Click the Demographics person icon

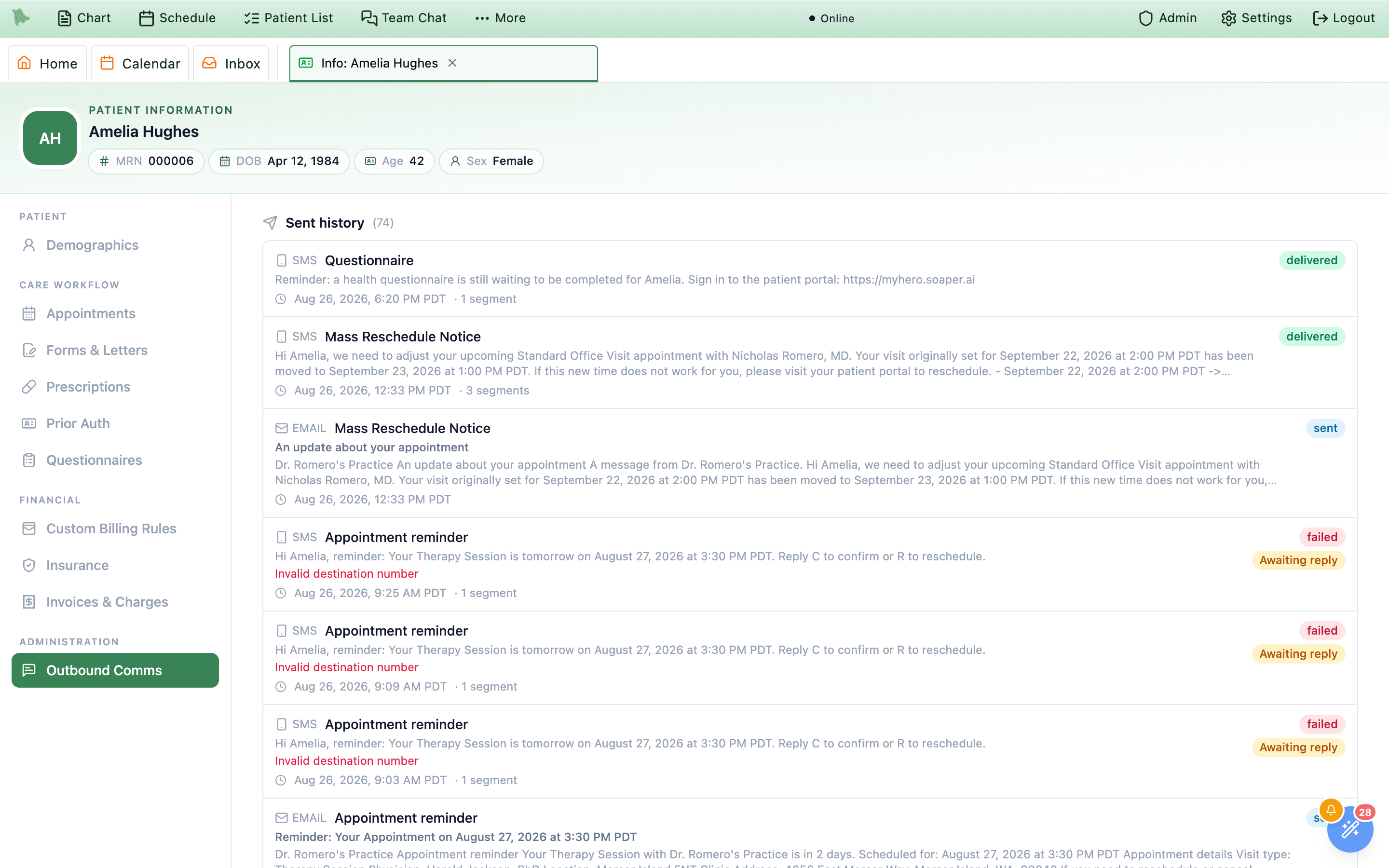pyautogui.click(x=29, y=245)
